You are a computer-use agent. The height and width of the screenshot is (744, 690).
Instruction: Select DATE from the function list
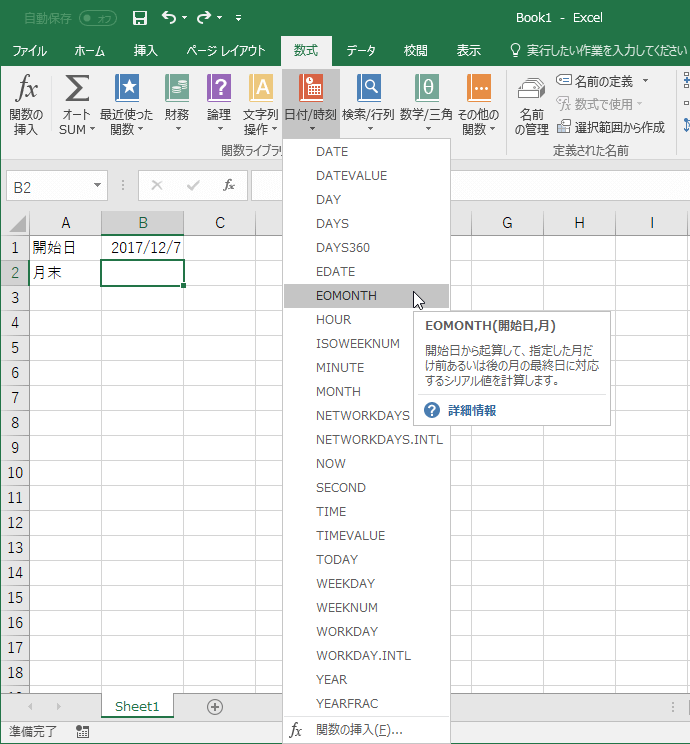[366, 152]
